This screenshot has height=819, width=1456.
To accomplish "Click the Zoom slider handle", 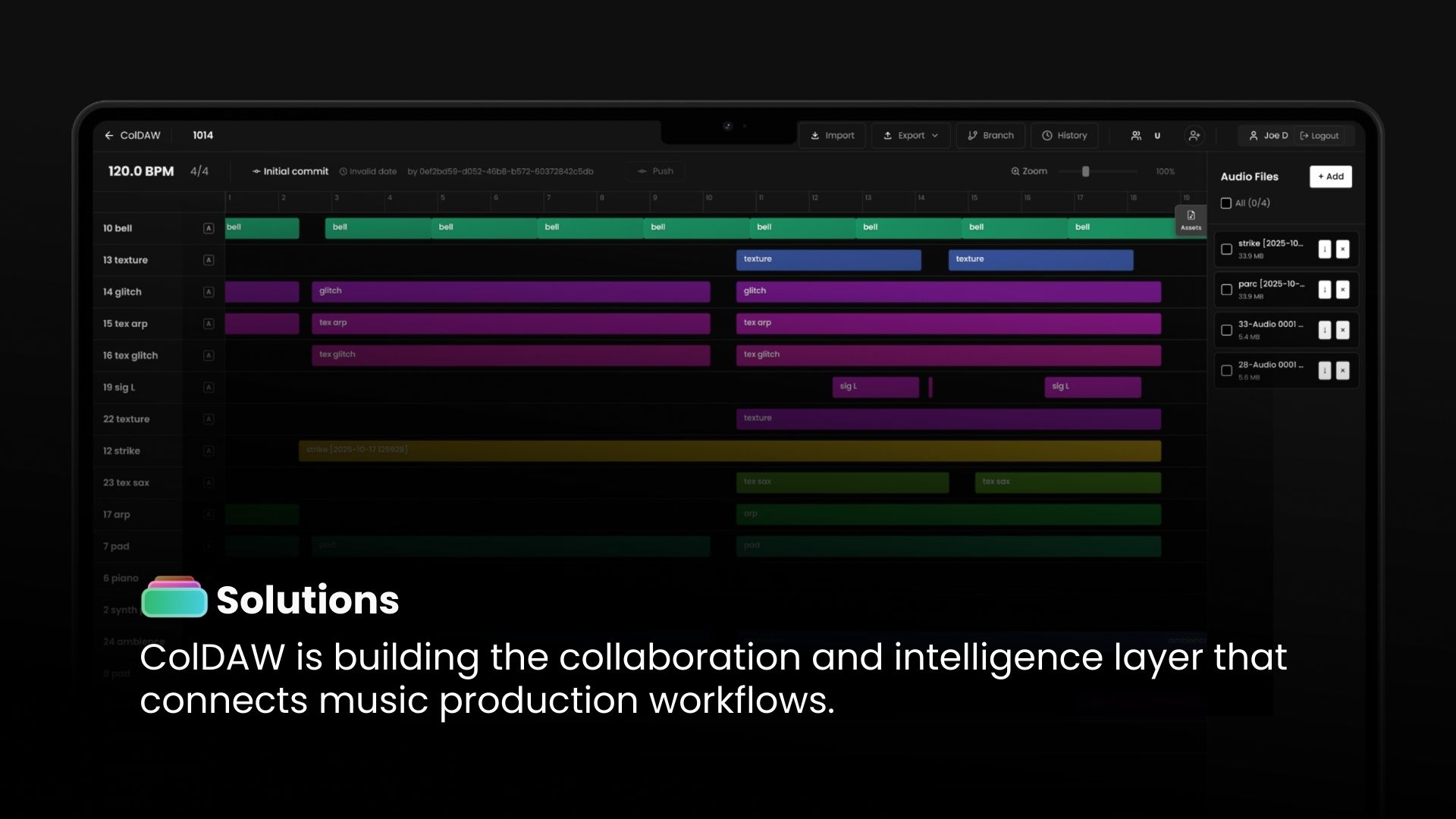I will point(1086,171).
